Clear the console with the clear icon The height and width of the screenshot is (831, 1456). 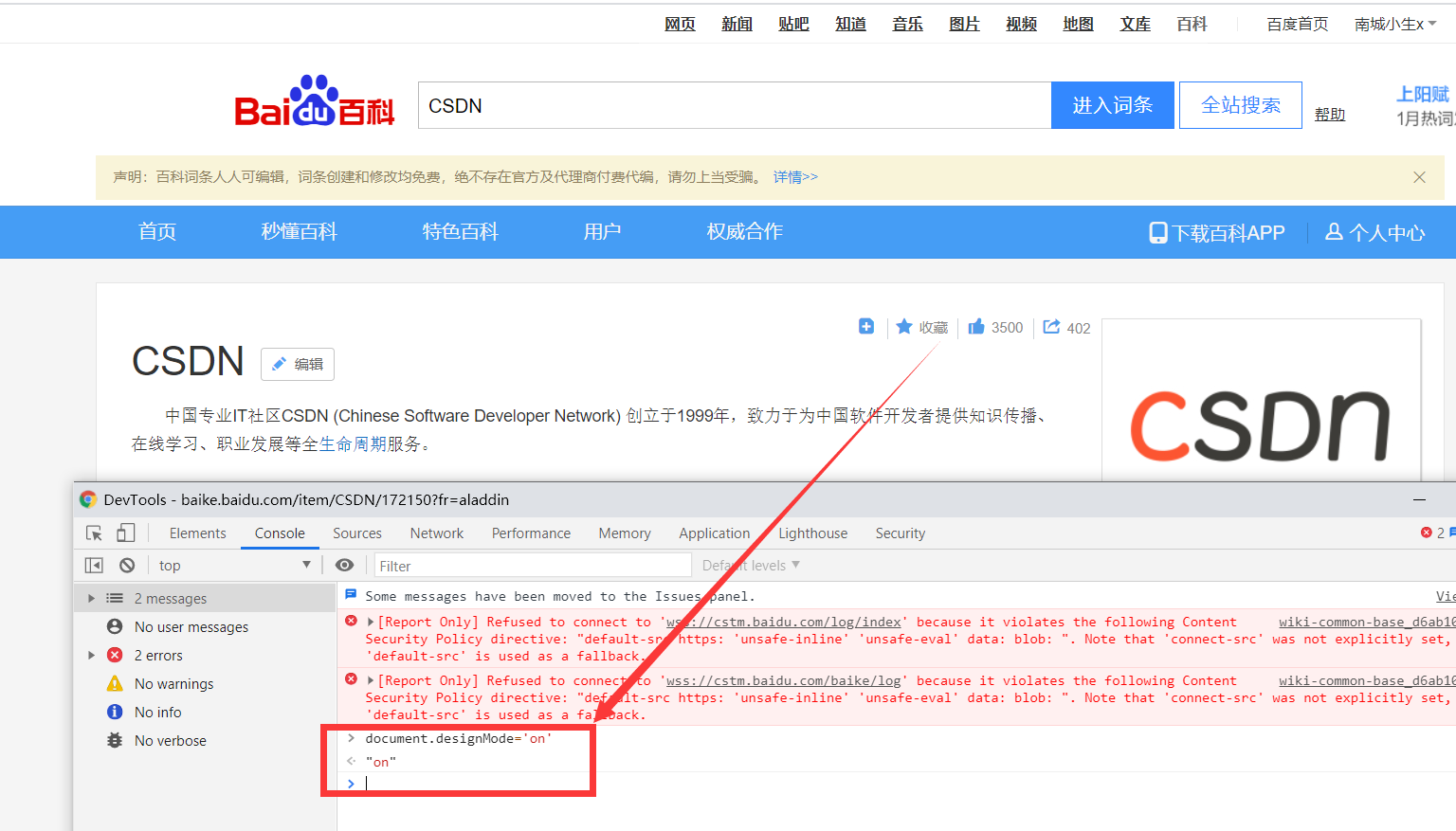(x=126, y=565)
